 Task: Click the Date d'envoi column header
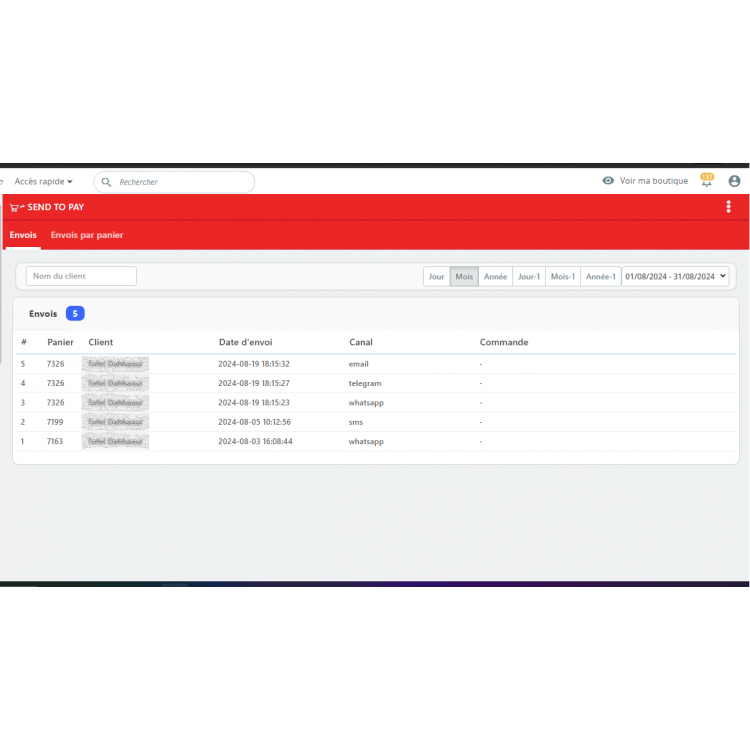(245, 342)
